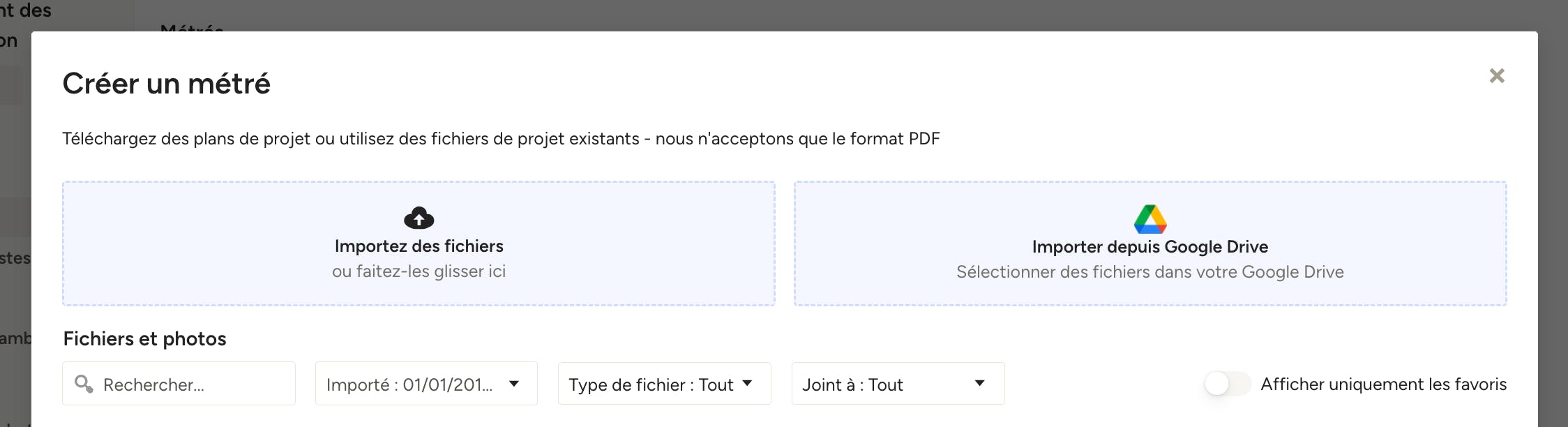Select Importer depuis Google Drive option
Viewport: 1568px width, 427px height.
[1150, 244]
